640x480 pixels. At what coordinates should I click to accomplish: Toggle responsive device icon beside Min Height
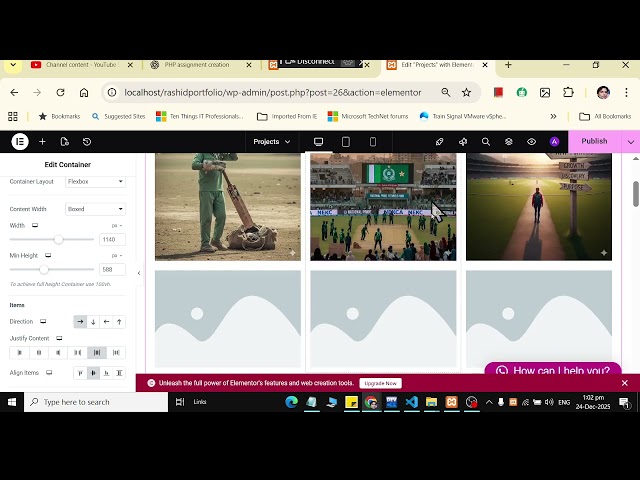[48, 256]
